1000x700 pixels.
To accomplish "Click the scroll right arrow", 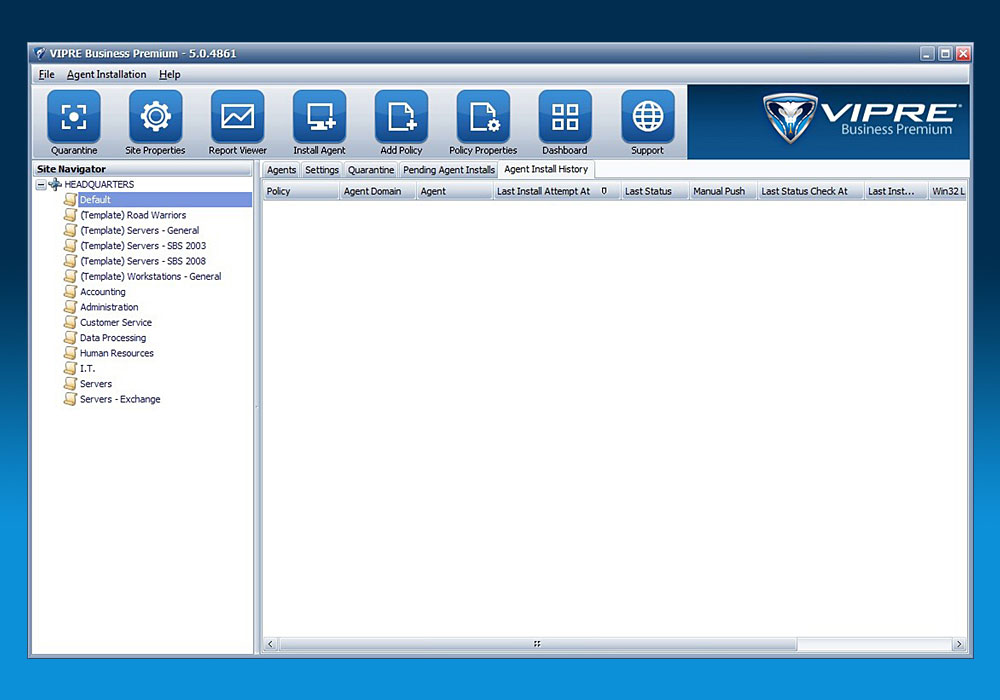I will click(x=959, y=644).
